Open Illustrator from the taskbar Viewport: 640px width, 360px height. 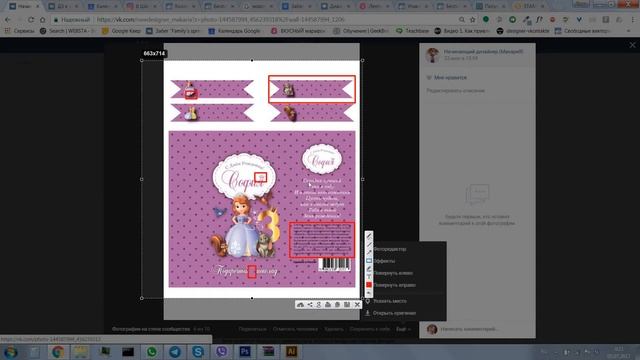click(x=291, y=352)
